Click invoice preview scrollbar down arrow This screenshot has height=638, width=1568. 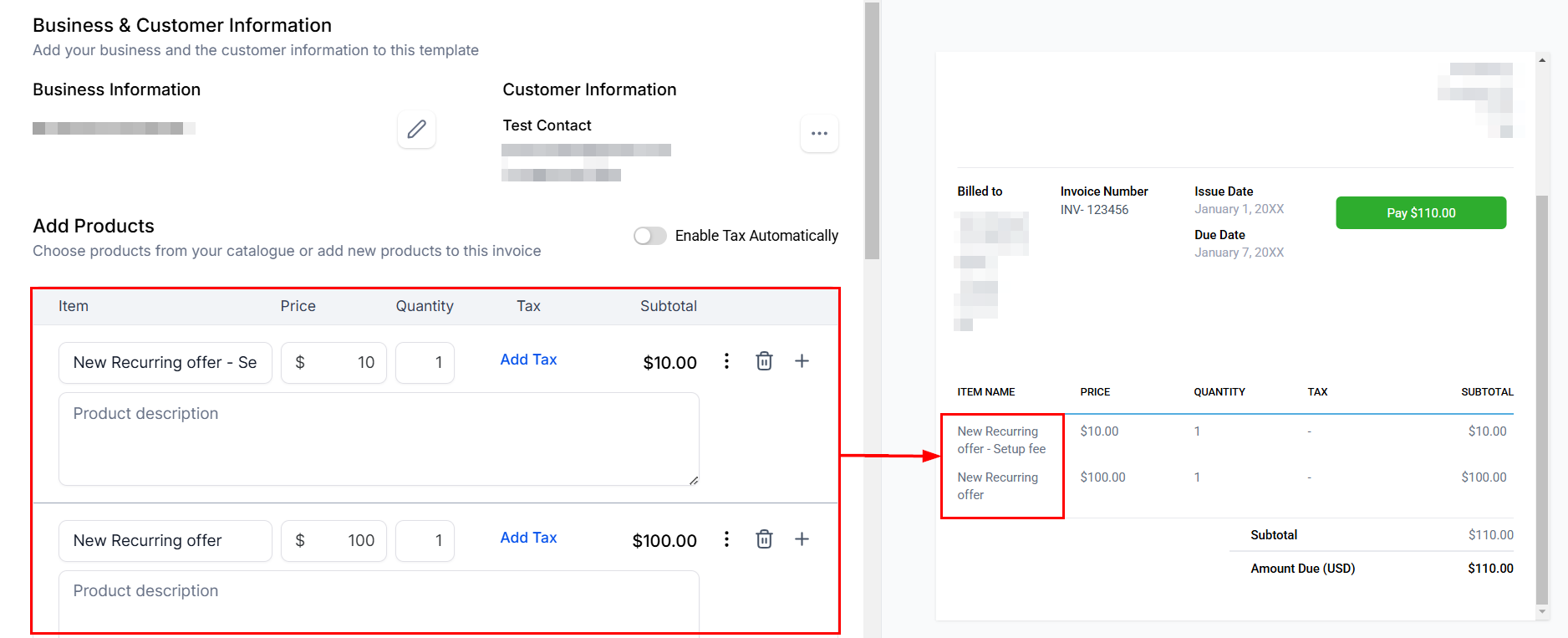click(1542, 612)
